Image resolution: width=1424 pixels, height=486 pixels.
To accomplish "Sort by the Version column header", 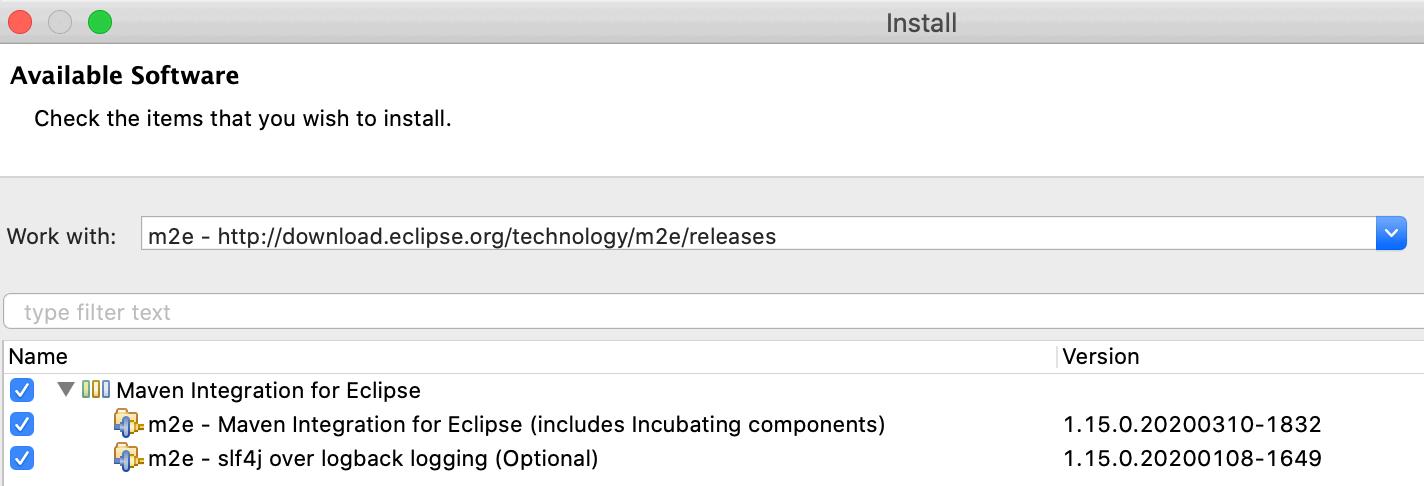I will (1241, 356).
